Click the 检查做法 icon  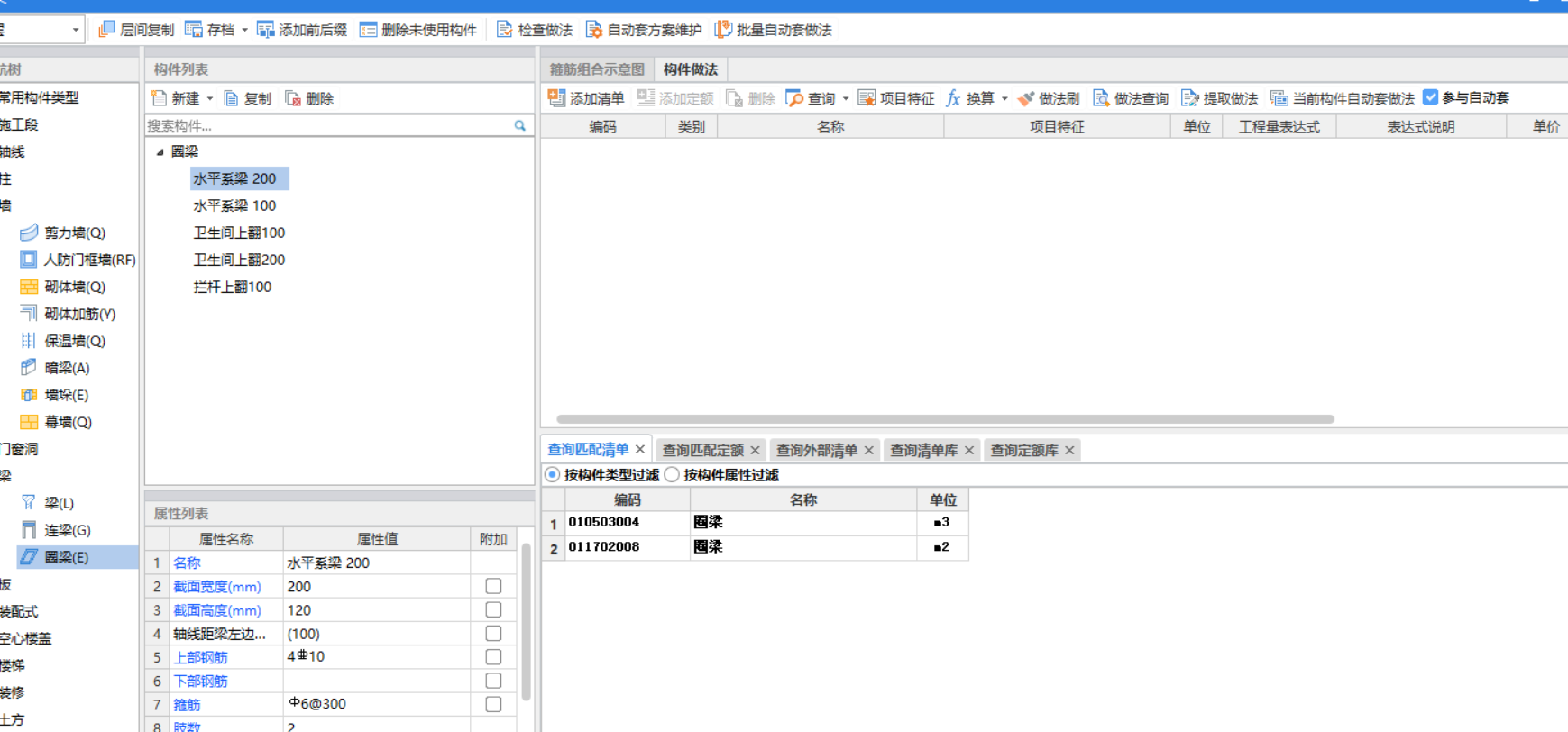coord(505,30)
